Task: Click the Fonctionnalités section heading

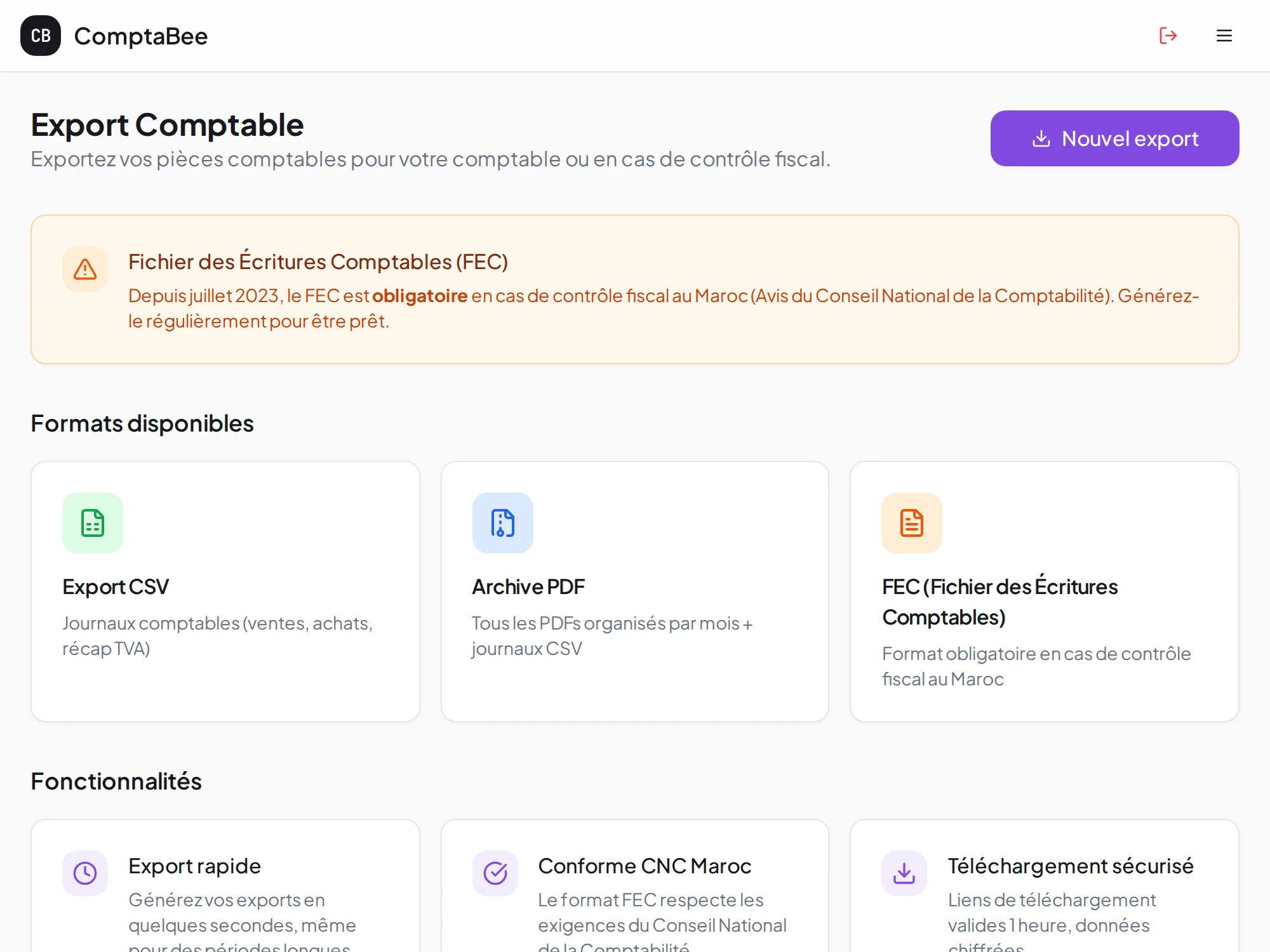Action: pos(116,781)
